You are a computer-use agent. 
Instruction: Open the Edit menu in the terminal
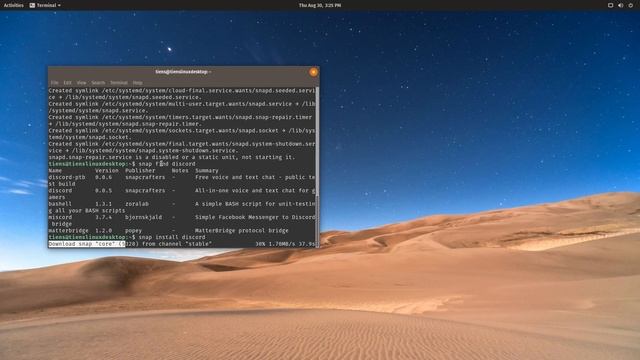[x=67, y=82]
